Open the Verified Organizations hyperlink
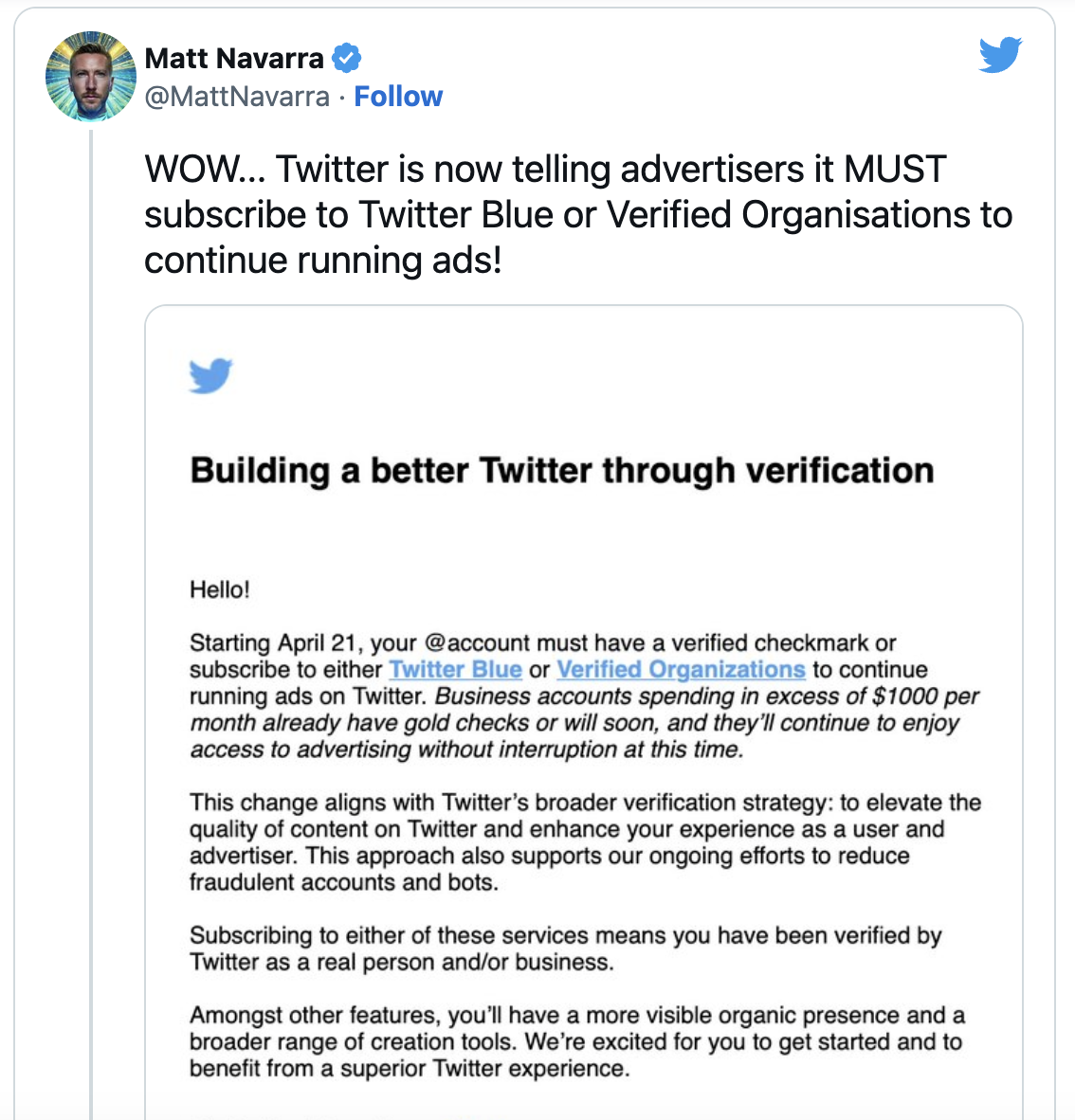 click(x=681, y=670)
